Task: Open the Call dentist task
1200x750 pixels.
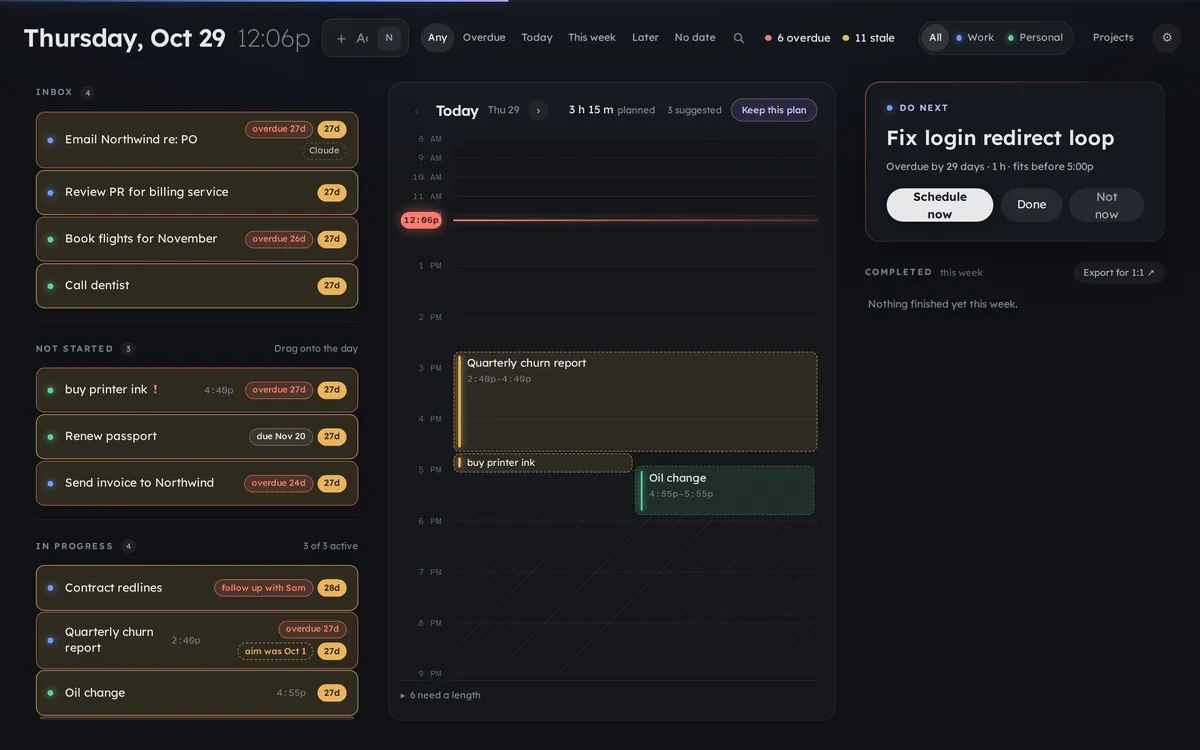Action: click(197, 286)
